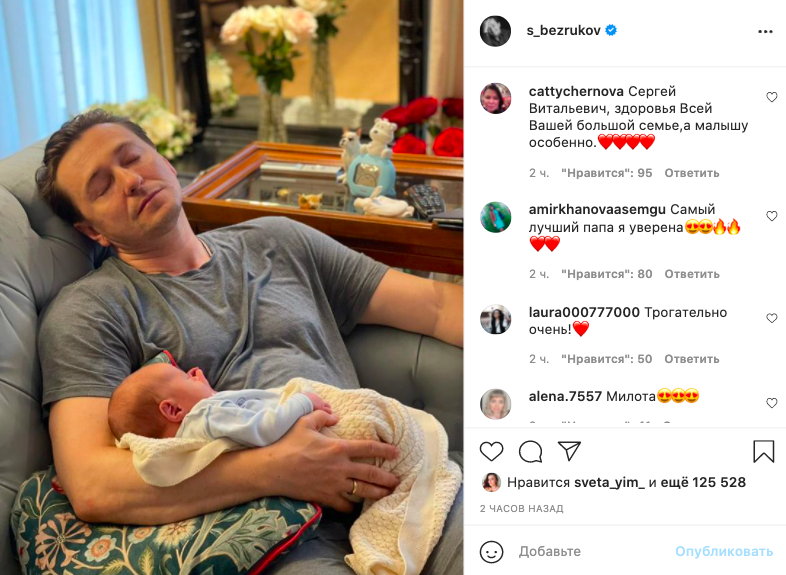Reply to cattychernova's comment with Ответить
Viewport: 786px width, 575px height.
pos(692,173)
